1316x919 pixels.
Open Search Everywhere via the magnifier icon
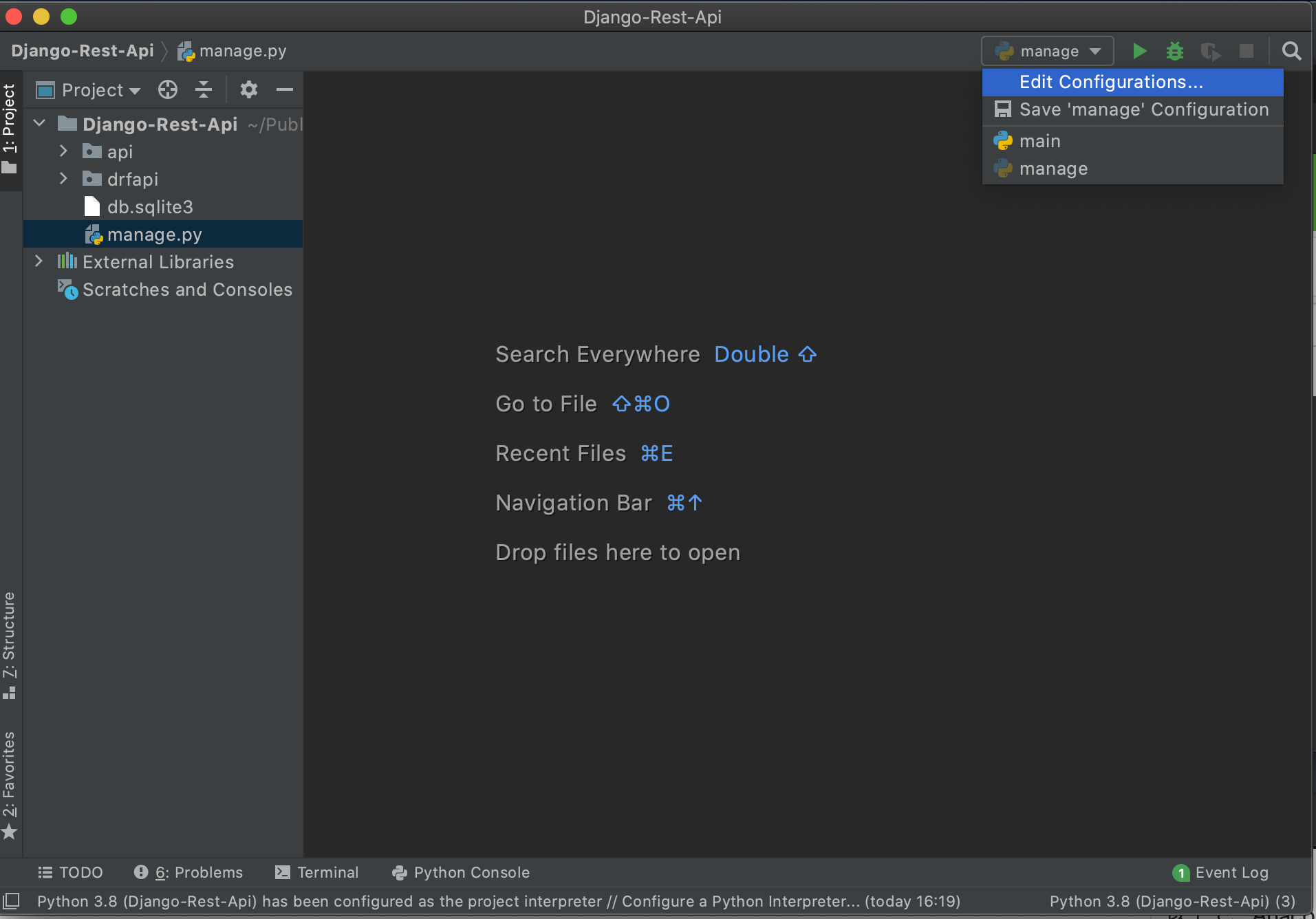1291,51
